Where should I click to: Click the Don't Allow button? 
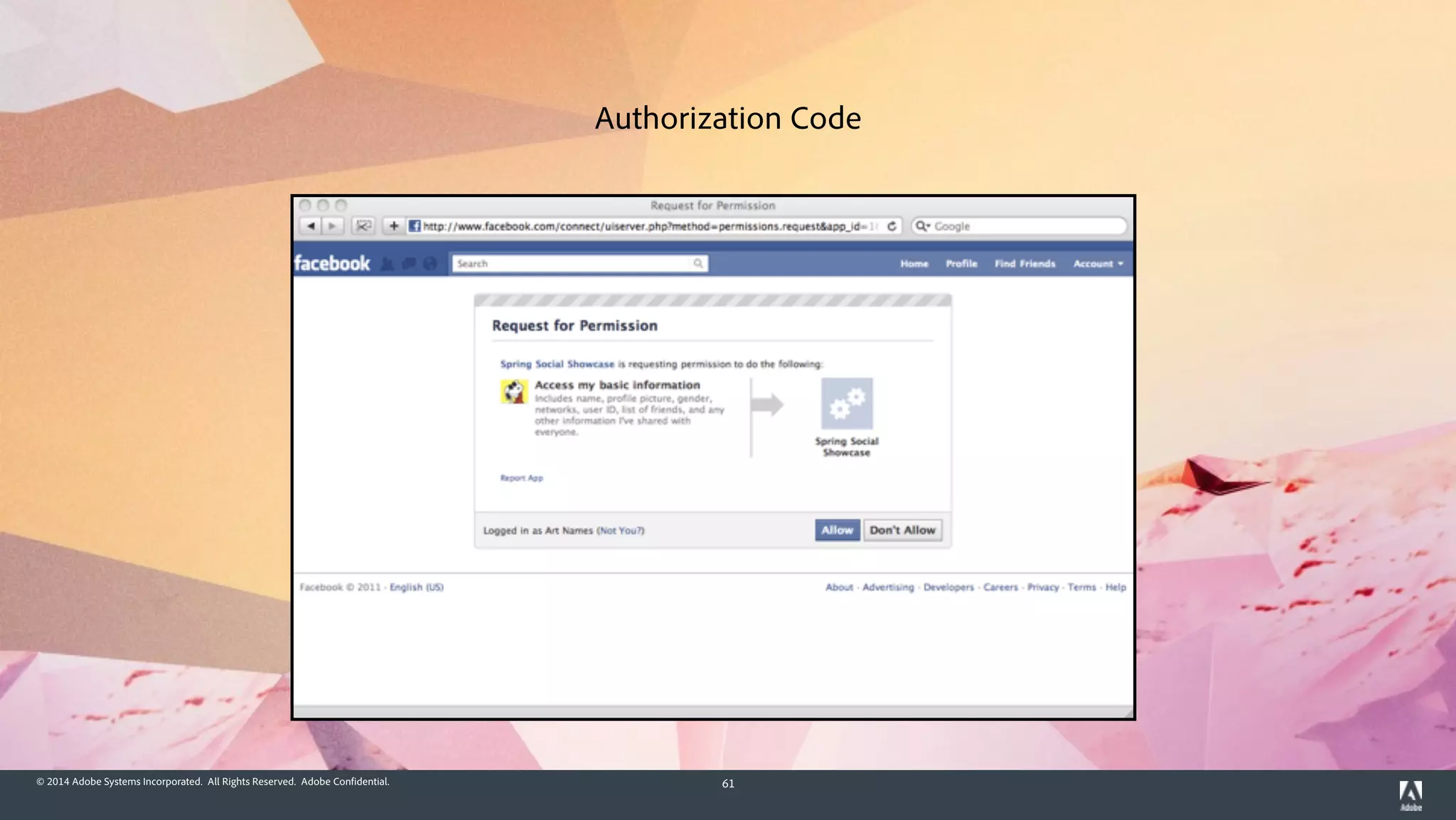(x=902, y=530)
